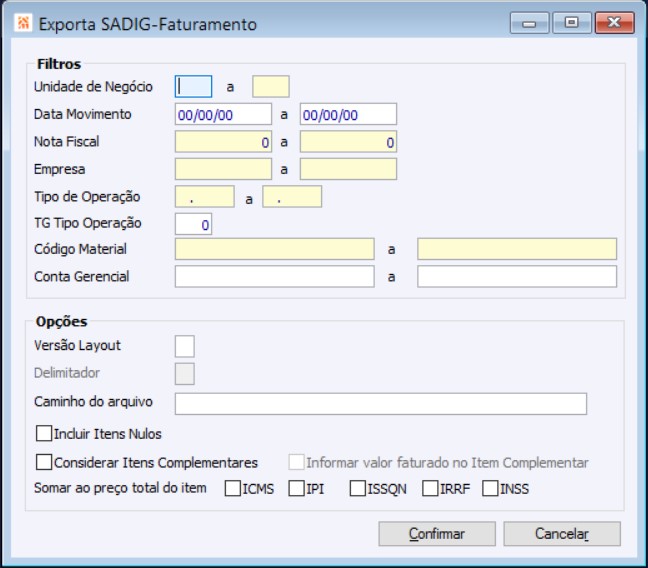Viewport: 648px width, 568px height.
Task: Click the TG Tipo Operação field
Action: (x=193, y=224)
